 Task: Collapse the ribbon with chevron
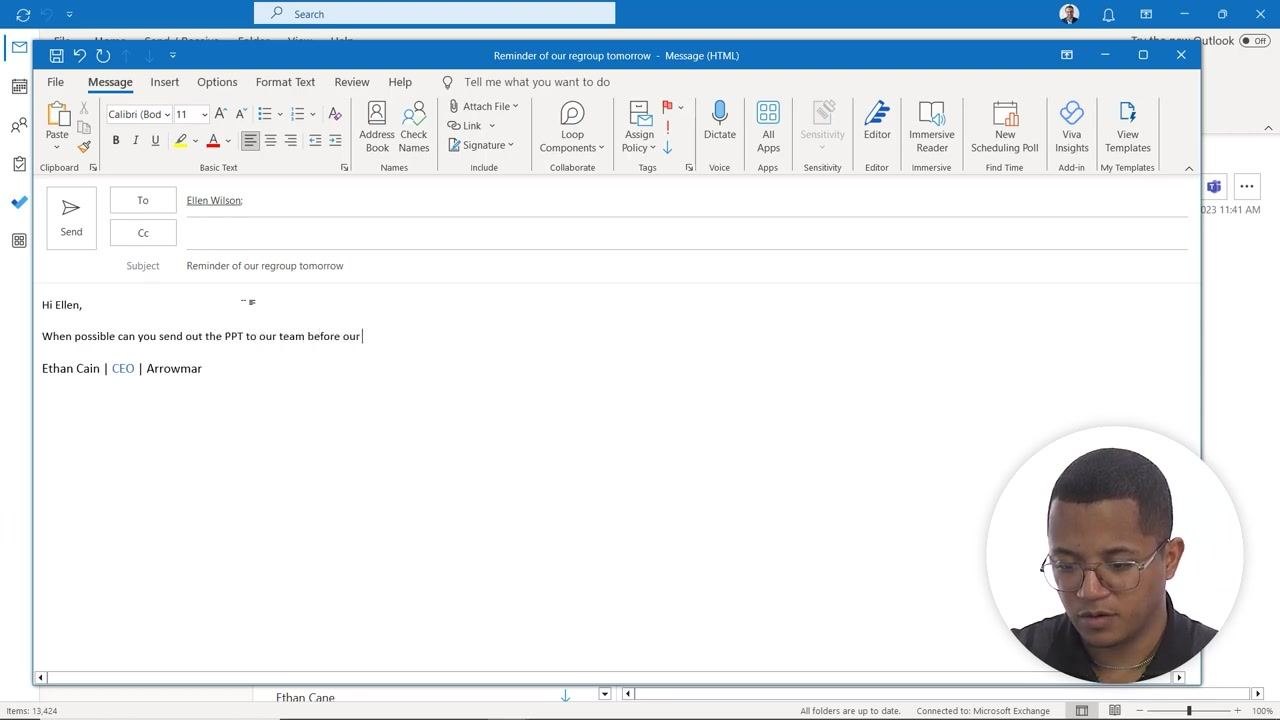1189,168
